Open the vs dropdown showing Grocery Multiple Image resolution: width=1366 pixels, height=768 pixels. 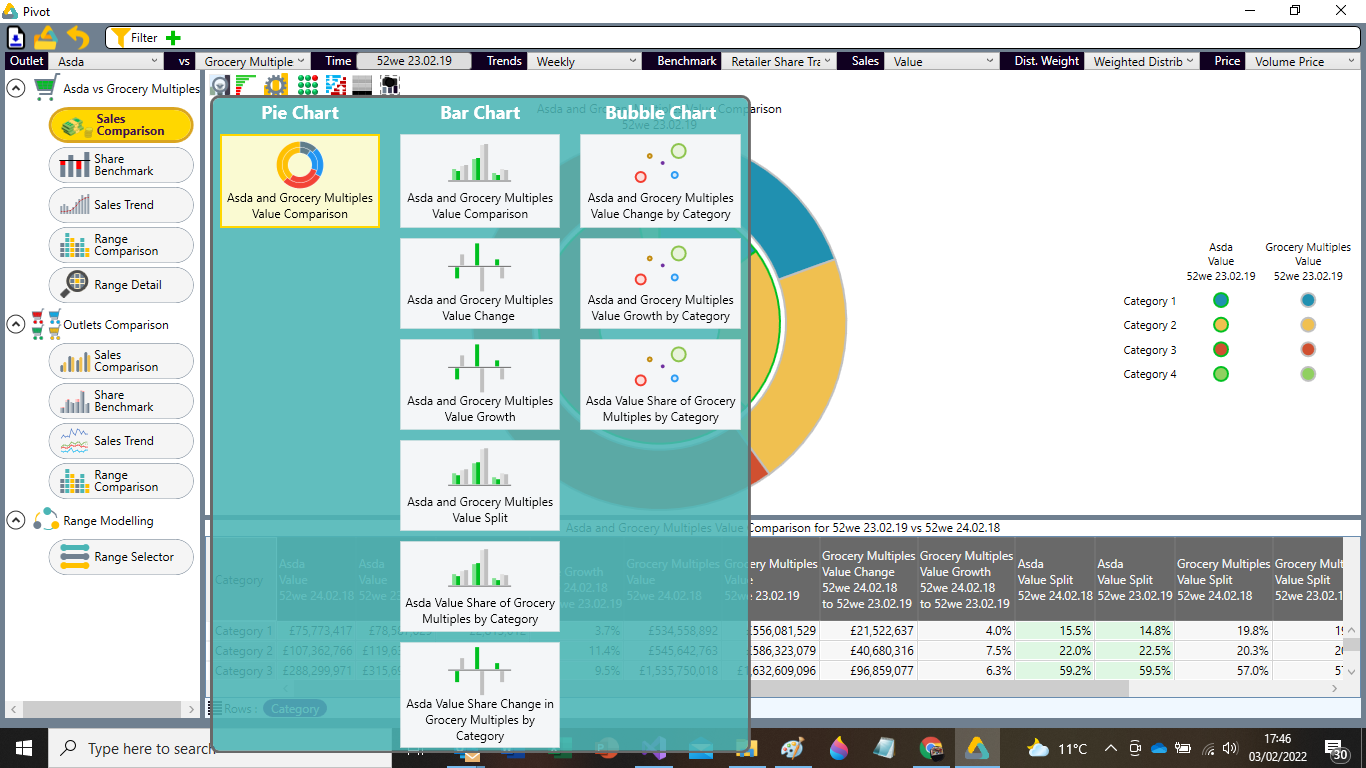(253, 61)
